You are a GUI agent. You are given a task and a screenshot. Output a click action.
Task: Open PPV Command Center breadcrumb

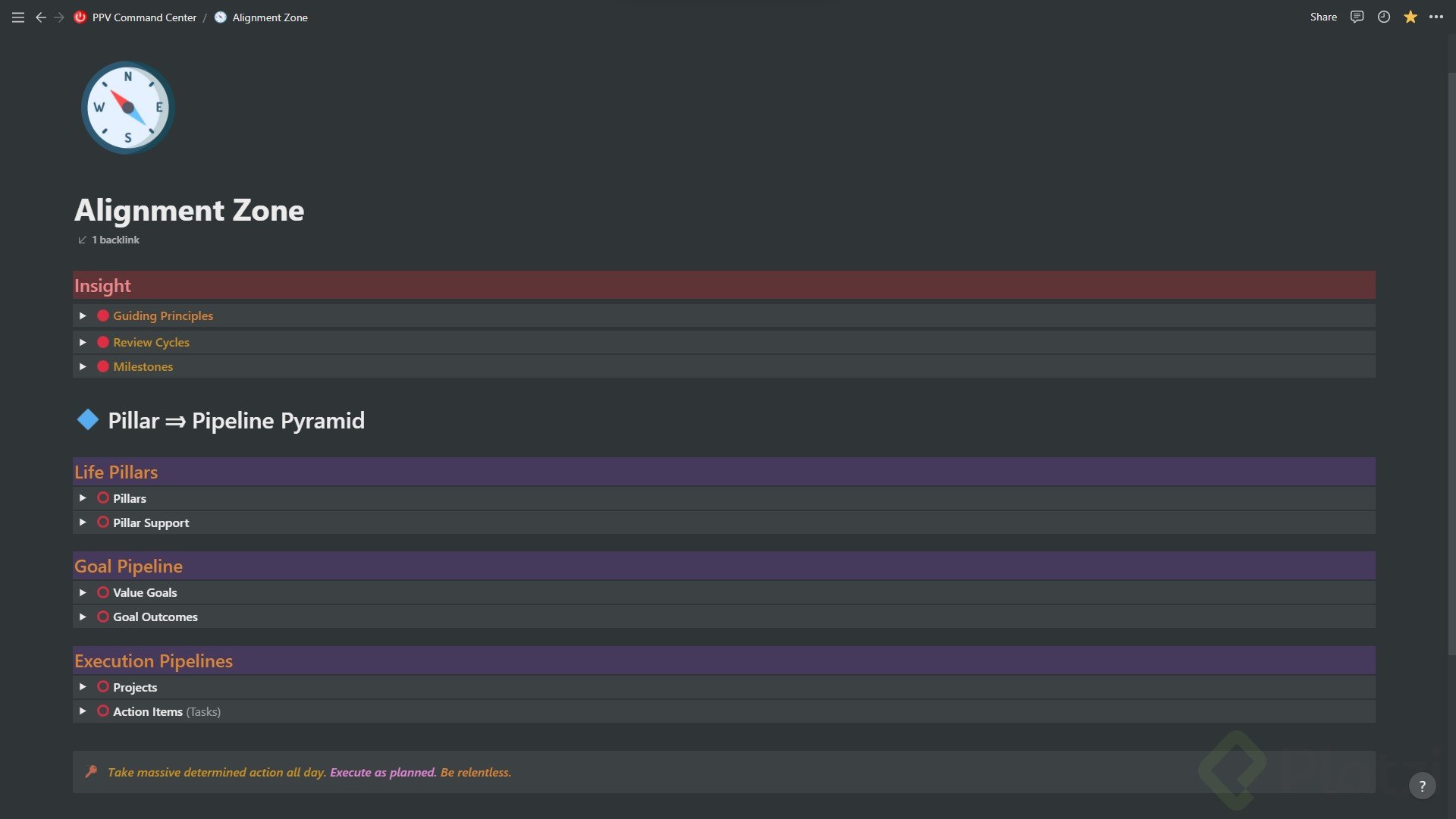point(143,17)
